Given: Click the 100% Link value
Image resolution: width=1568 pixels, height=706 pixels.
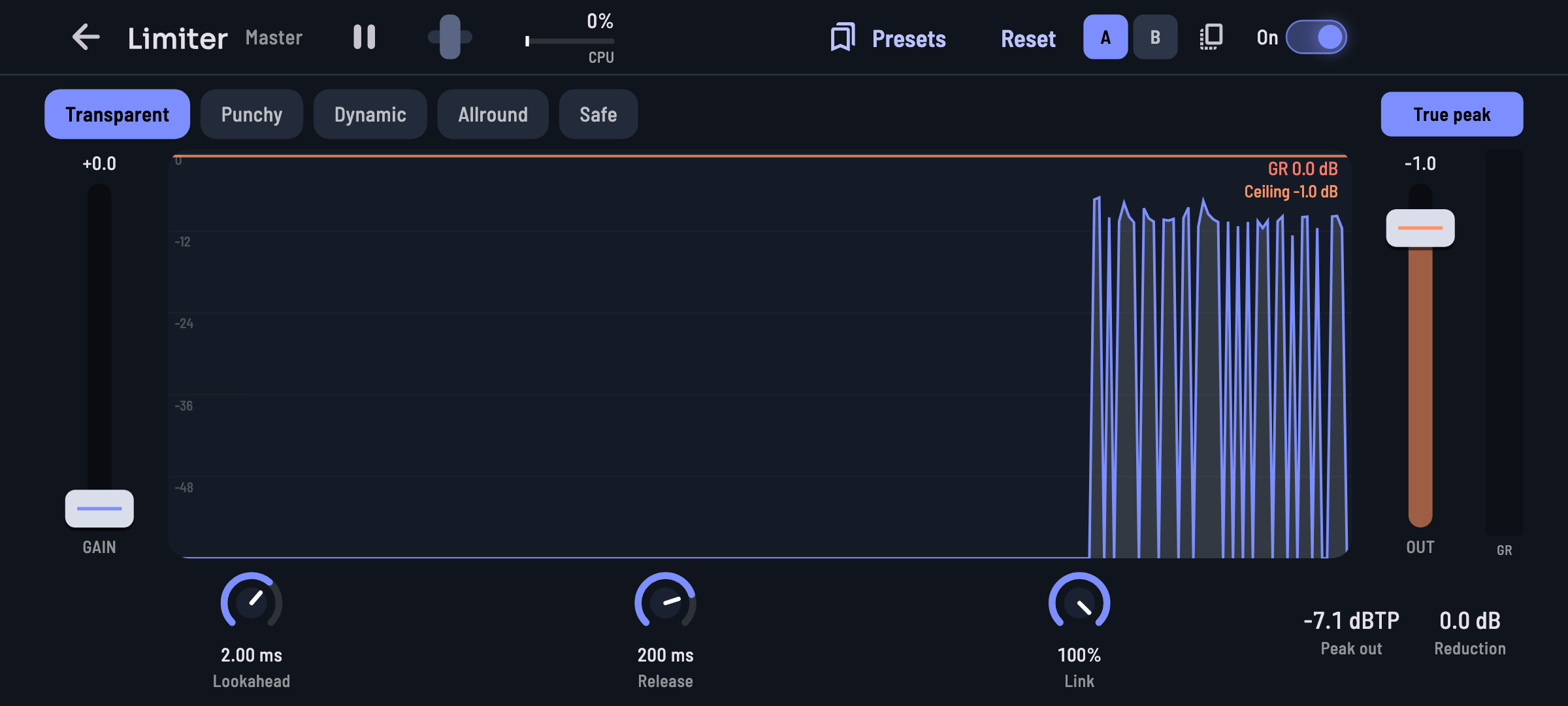Looking at the screenshot, I should point(1079,655).
